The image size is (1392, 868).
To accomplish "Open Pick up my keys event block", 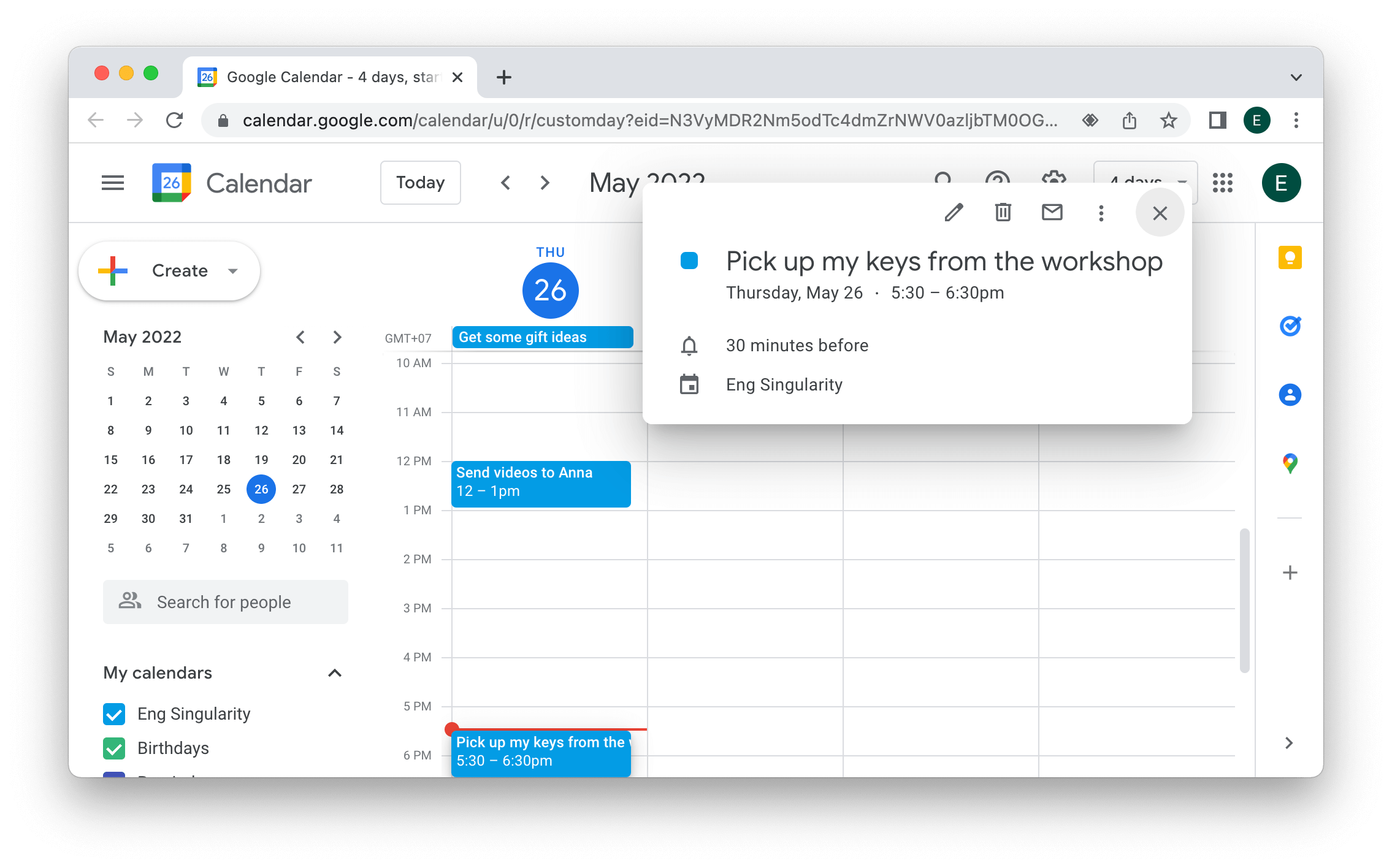I will pos(541,753).
